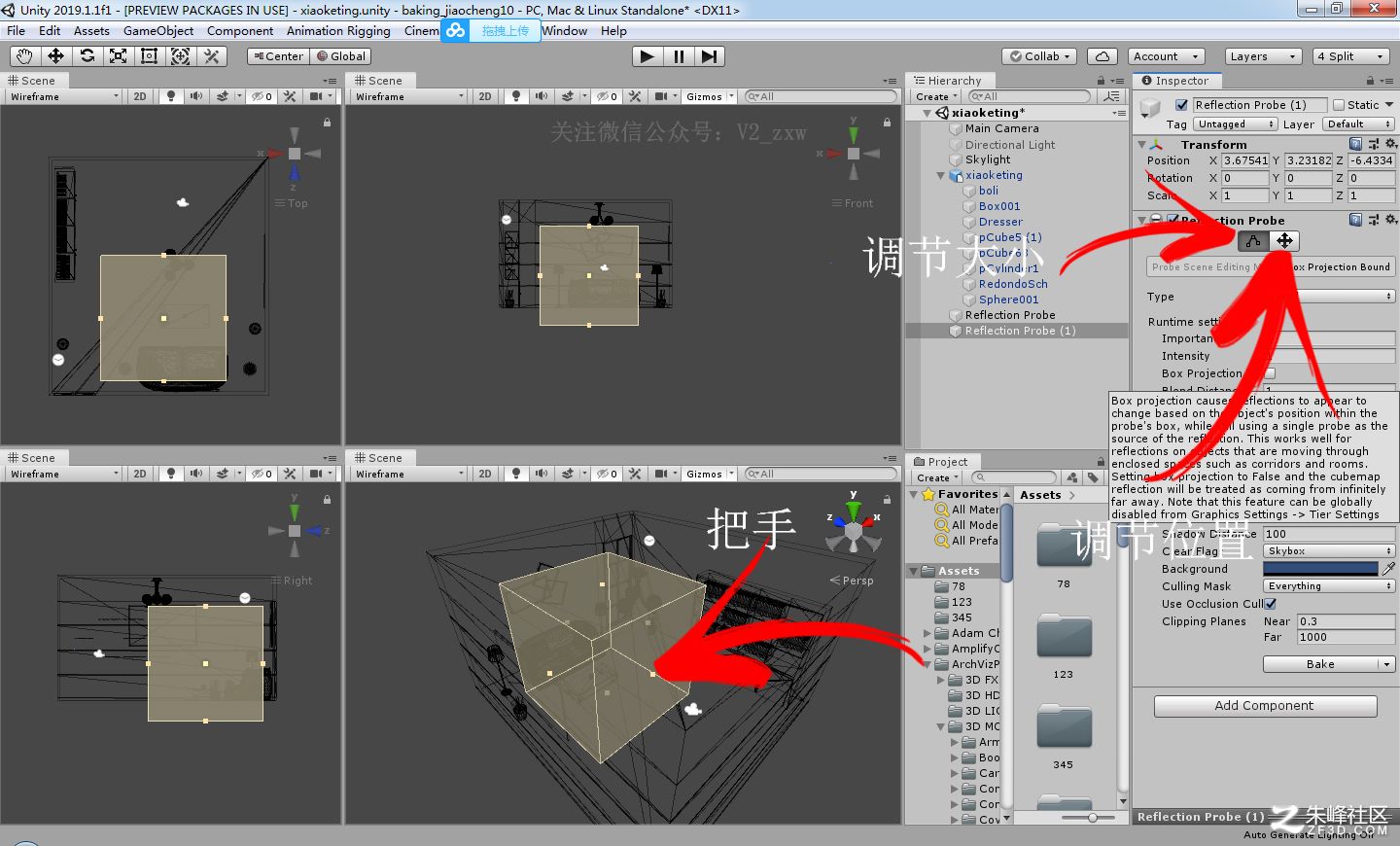The width and height of the screenshot is (1400, 846).
Task: Click the Add Component button
Action: pyautogui.click(x=1265, y=706)
